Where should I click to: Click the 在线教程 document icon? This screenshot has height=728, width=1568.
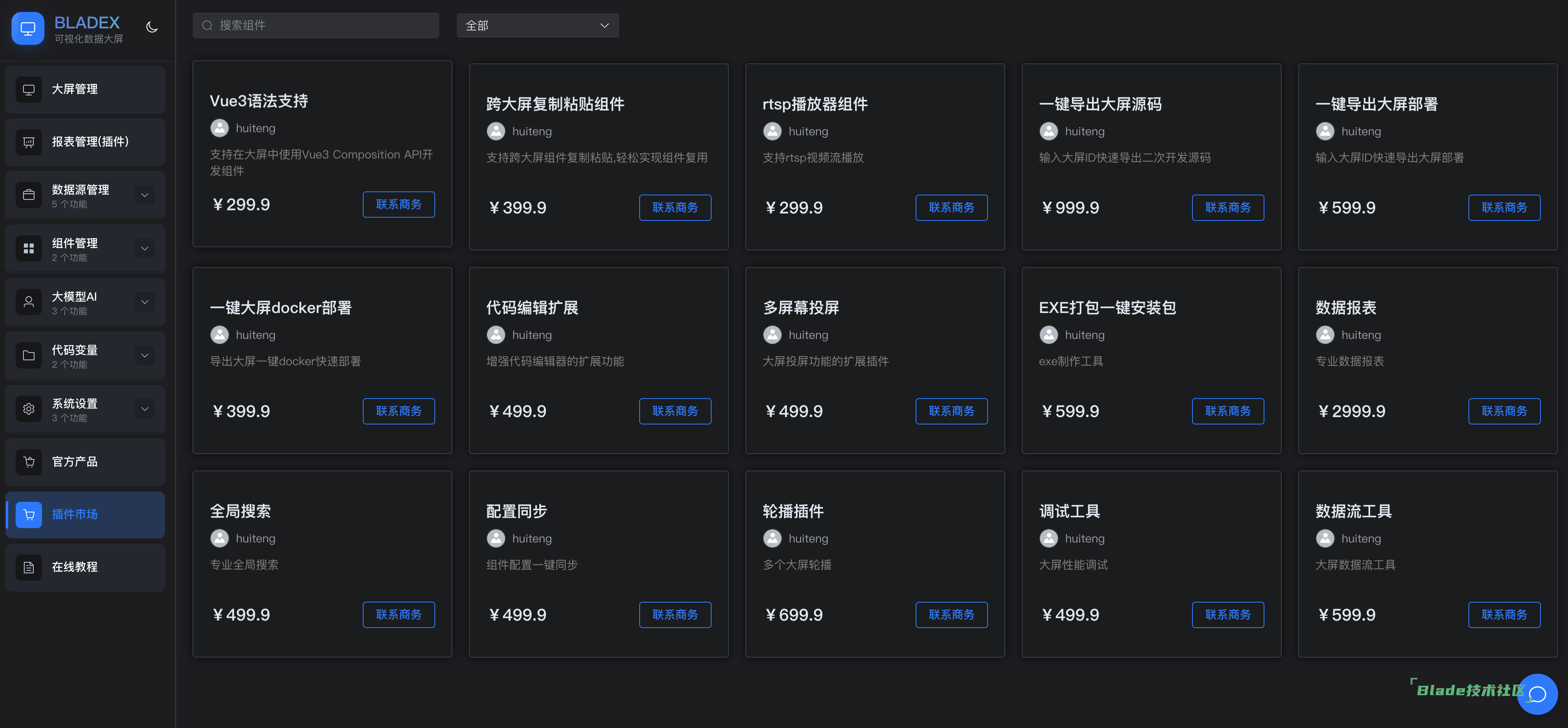point(29,567)
